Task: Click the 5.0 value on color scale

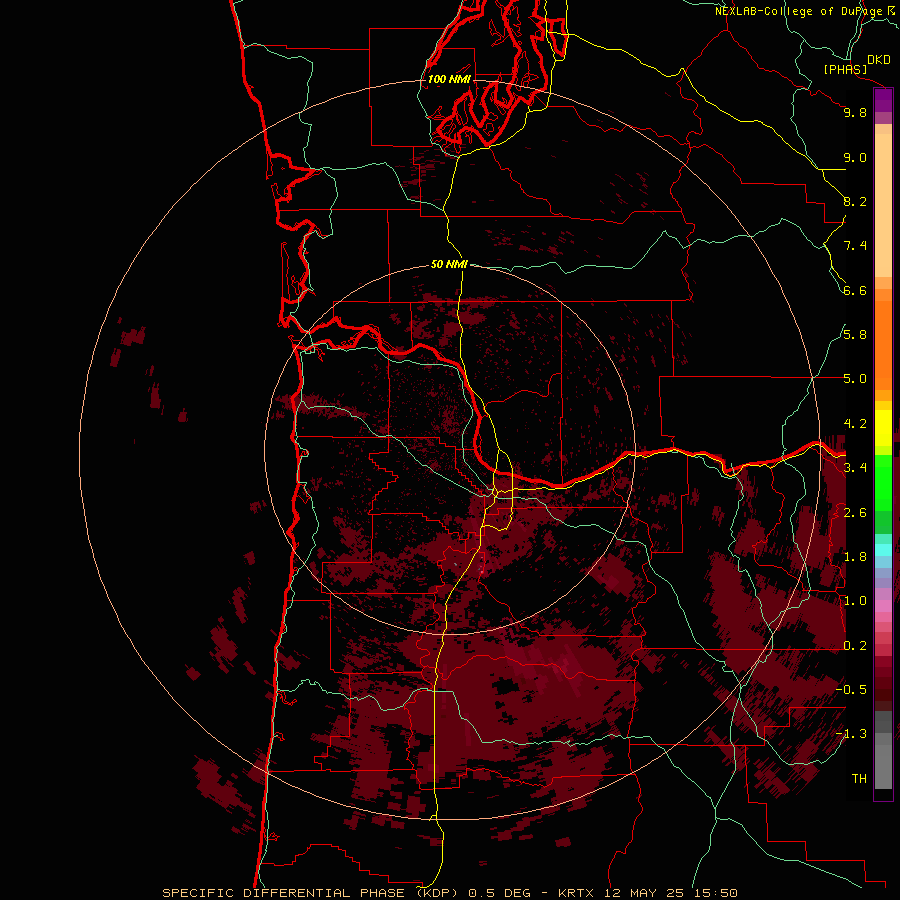Action: [x=855, y=379]
